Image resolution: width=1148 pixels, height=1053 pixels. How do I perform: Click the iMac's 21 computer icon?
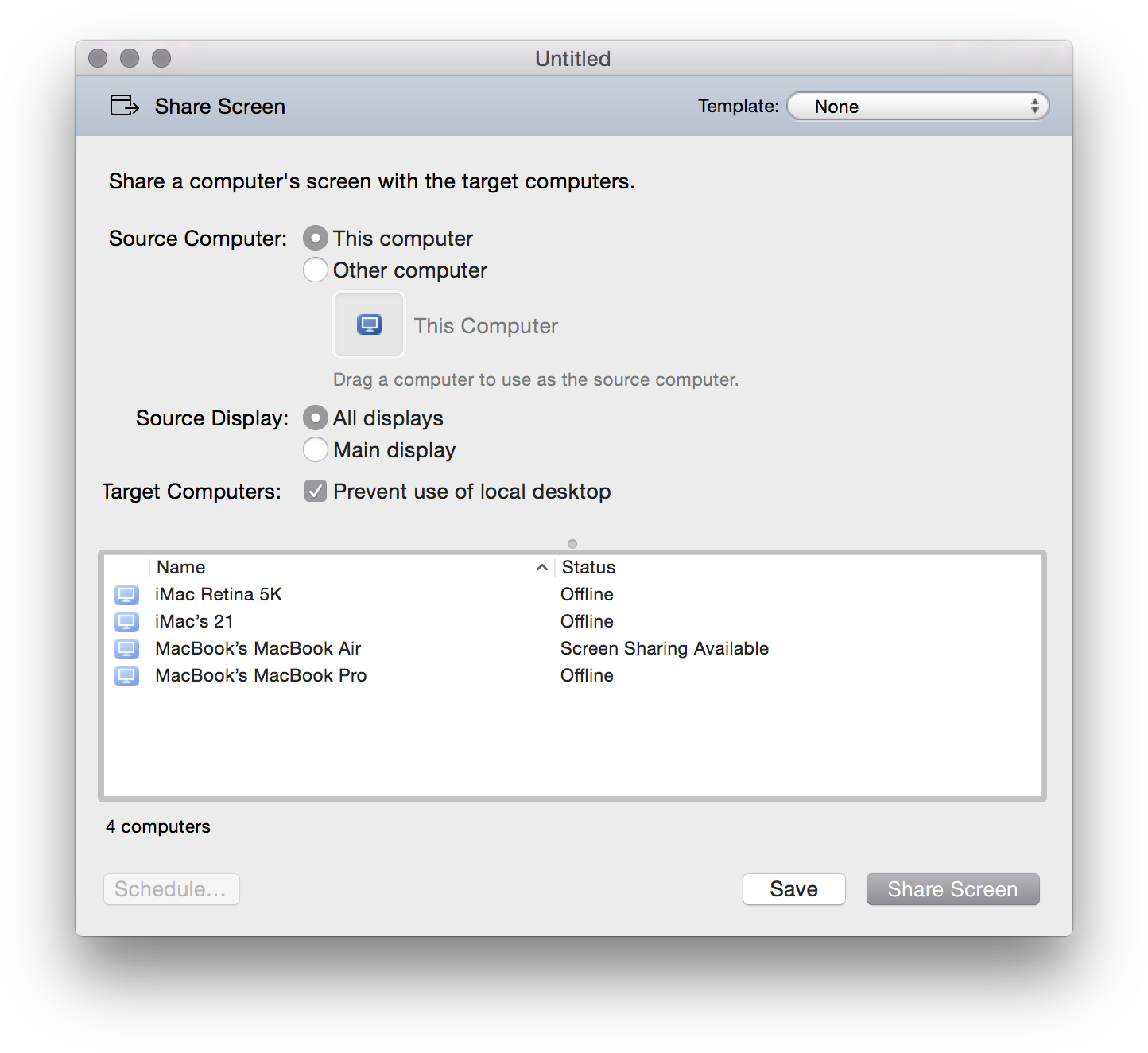tap(126, 621)
